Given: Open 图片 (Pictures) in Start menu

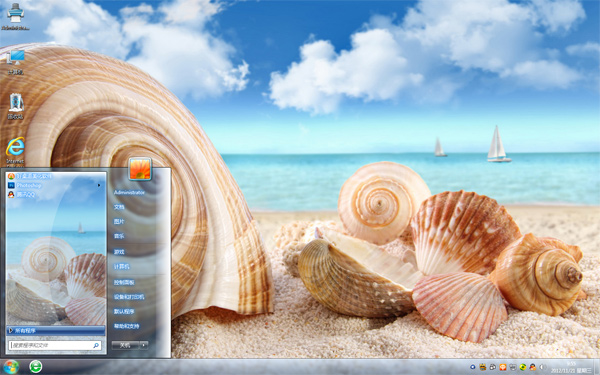Looking at the screenshot, I should click(x=119, y=222).
